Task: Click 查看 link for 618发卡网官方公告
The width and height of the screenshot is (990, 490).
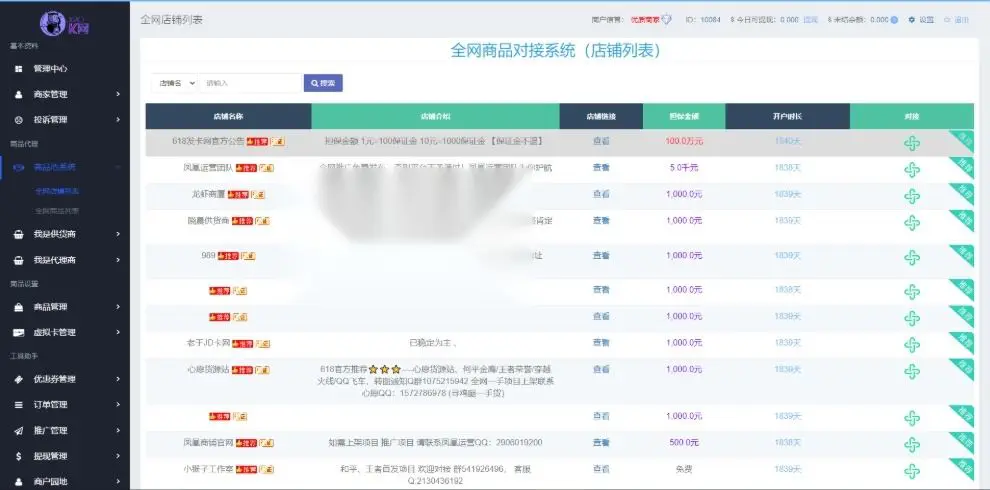Action: [601, 141]
